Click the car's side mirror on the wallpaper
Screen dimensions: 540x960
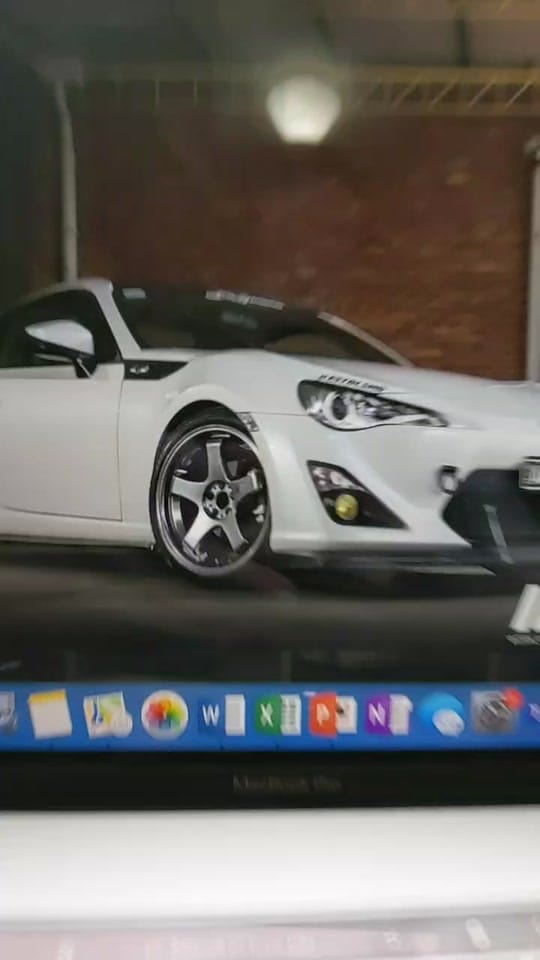click(x=60, y=340)
